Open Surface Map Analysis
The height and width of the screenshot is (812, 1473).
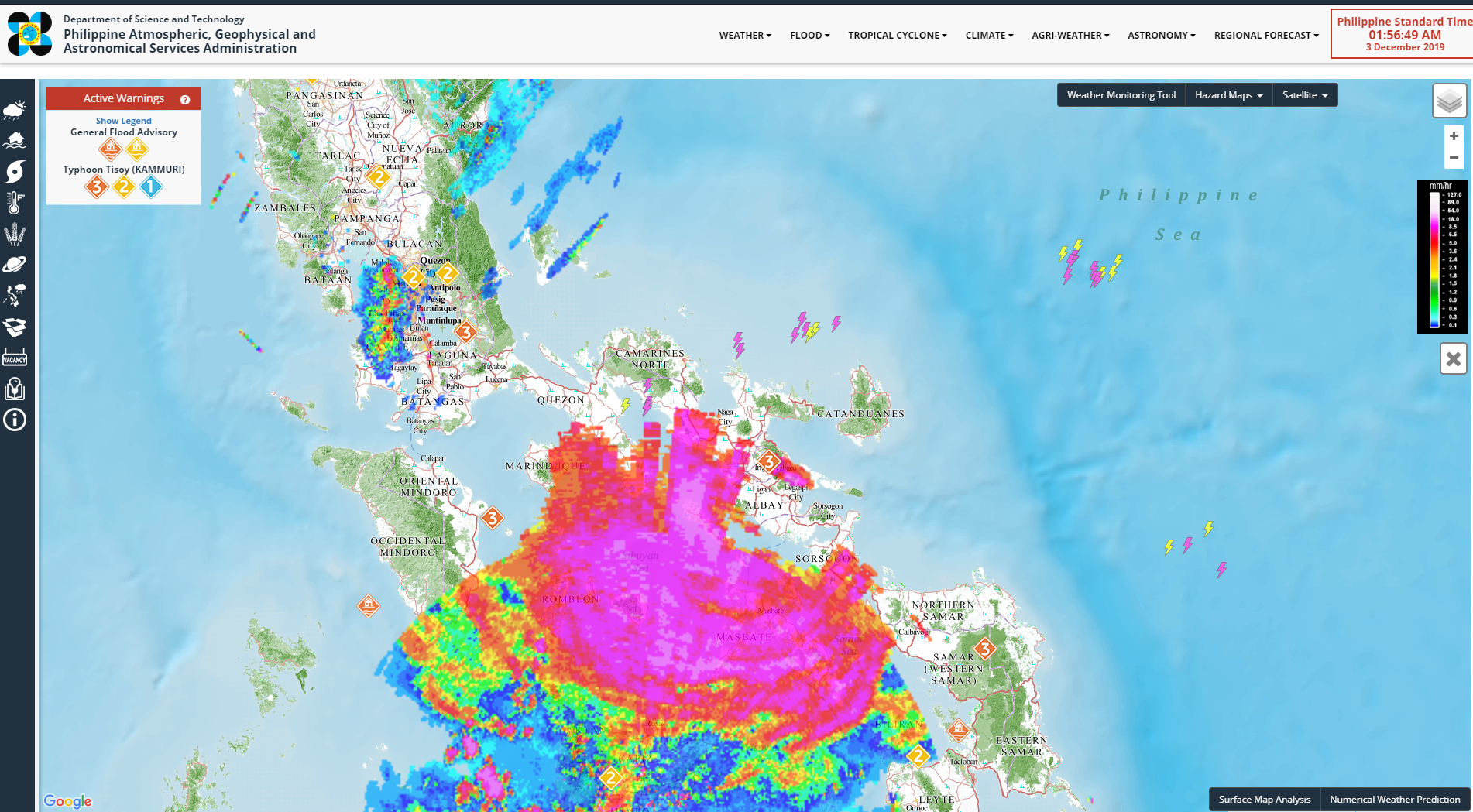(x=1265, y=800)
